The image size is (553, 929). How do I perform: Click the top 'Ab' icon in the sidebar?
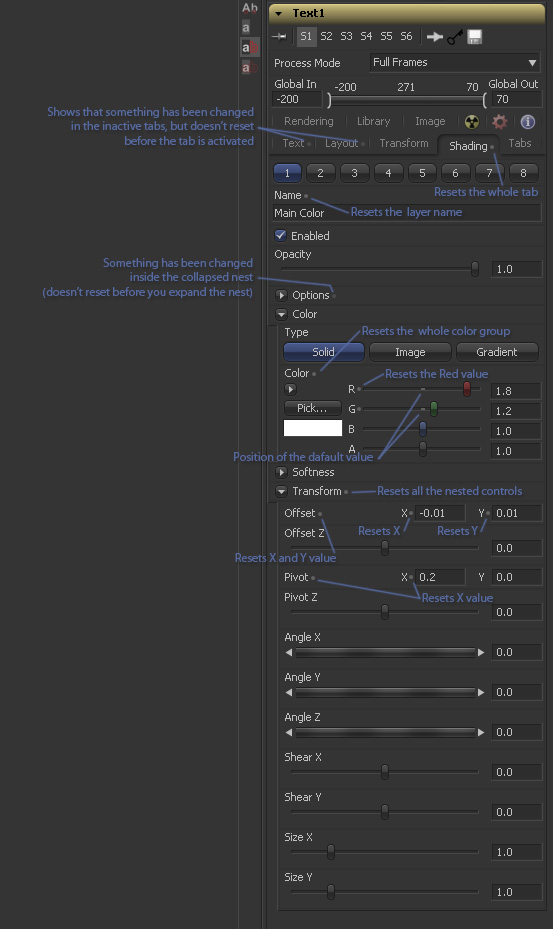tap(250, 8)
